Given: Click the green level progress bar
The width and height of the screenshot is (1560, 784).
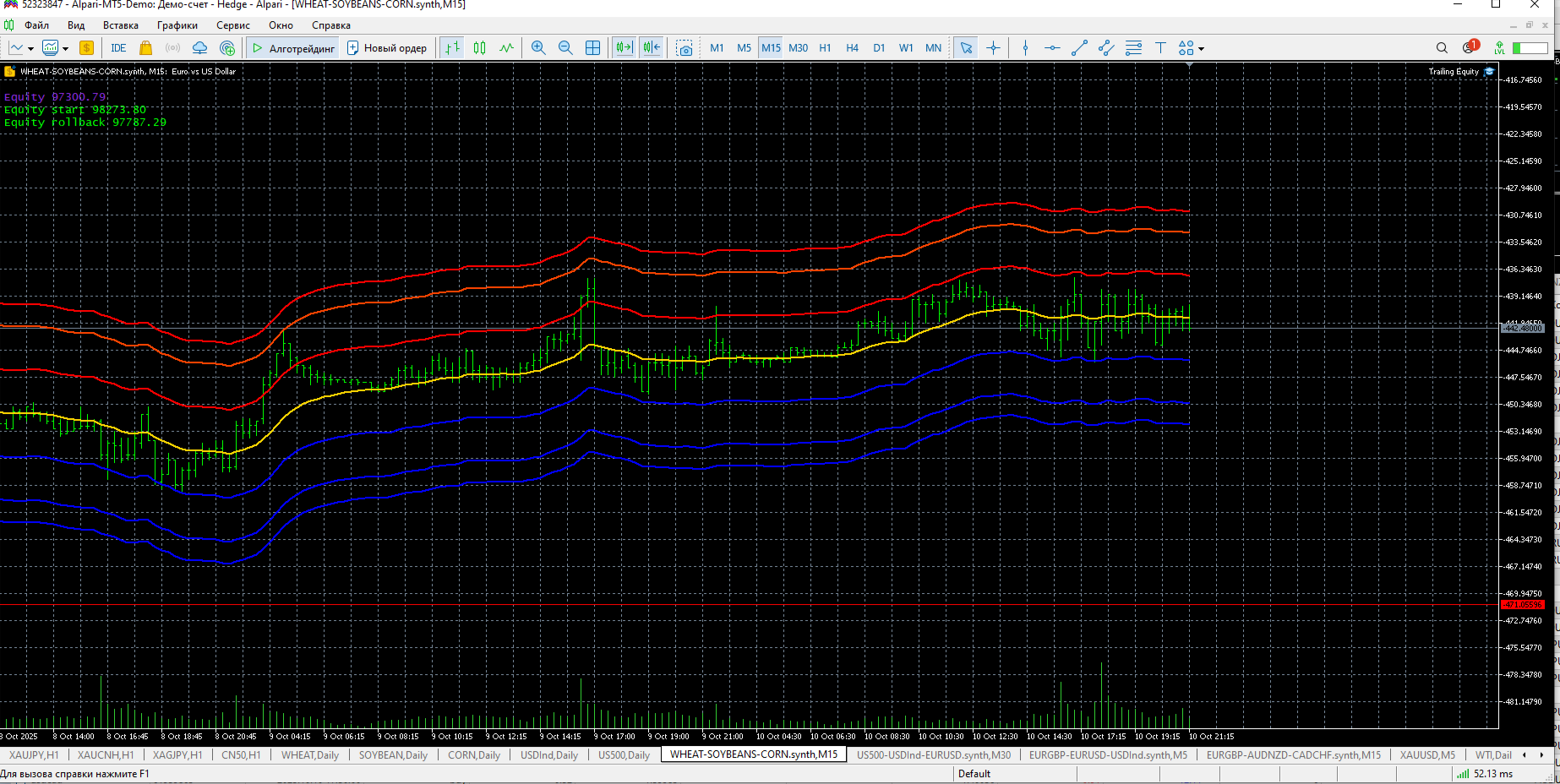Looking at the screenshot, I should coord(1530,48).
